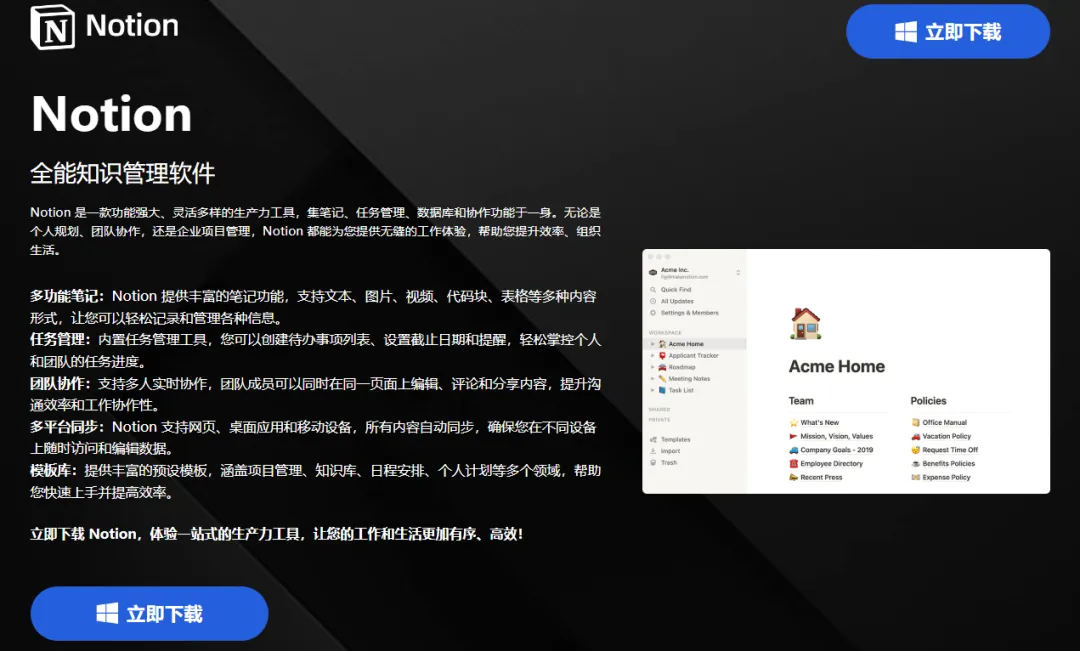The width and height of the screenshot is (1080, 651).
Task: Click the Policies heading in the preview
Action: click(928, 401)
